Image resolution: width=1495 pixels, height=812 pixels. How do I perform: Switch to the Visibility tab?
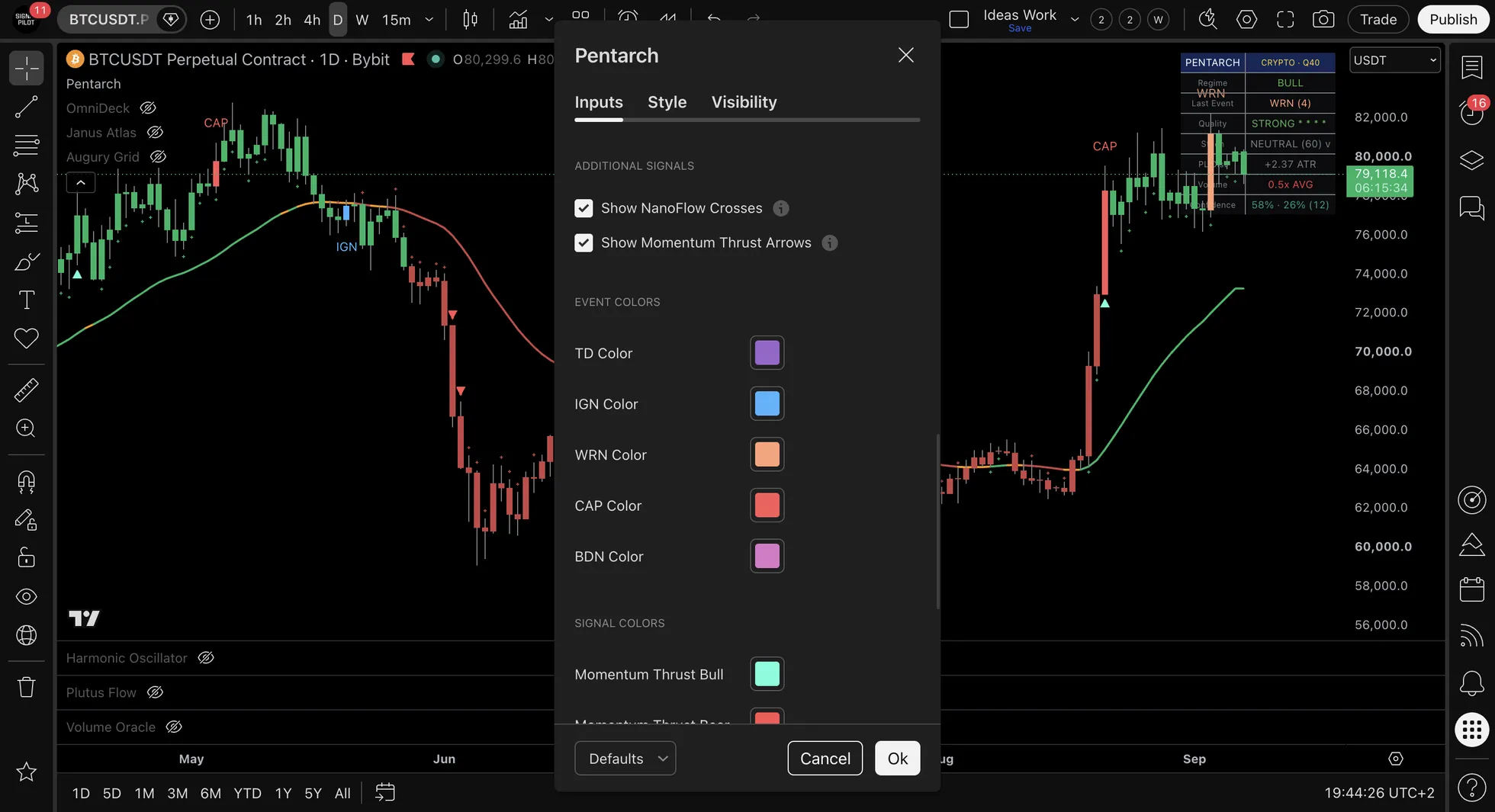tap(744, 102)
